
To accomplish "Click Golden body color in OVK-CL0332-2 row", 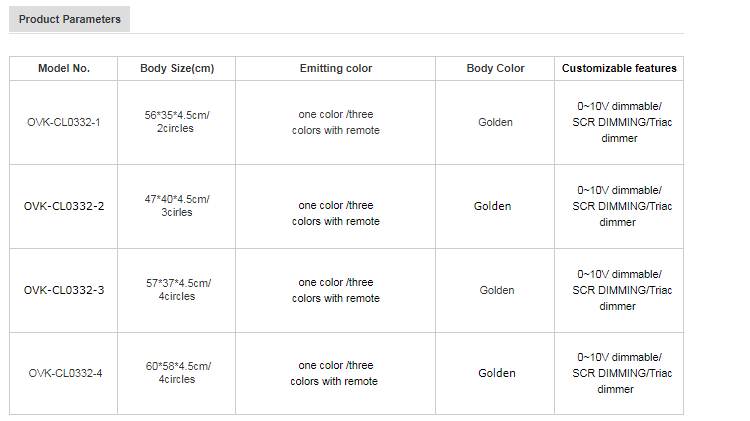I will pyautogui.click(x=492, y=206).
